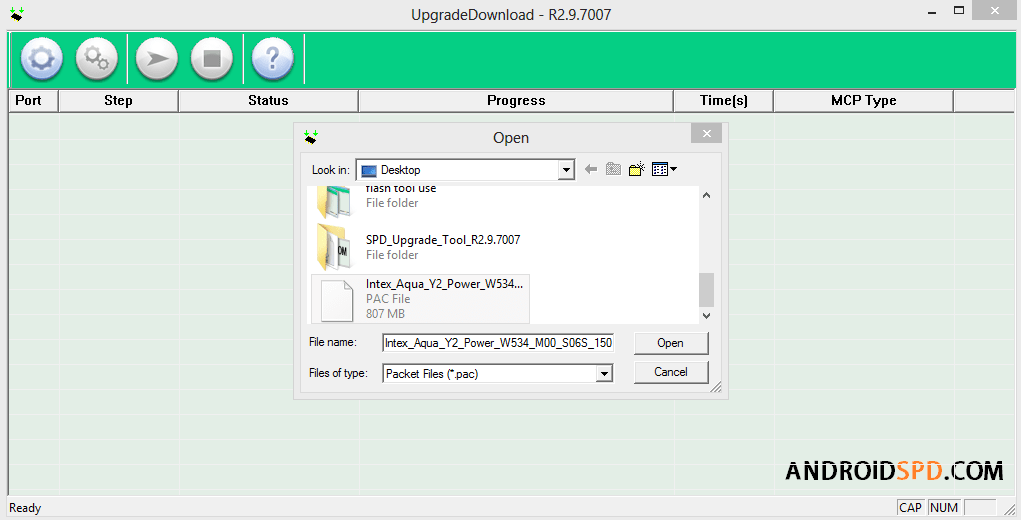Click the back arrow in the Open dialog
This screenshot has height=520, width=1021.
(x=591, y=169)
